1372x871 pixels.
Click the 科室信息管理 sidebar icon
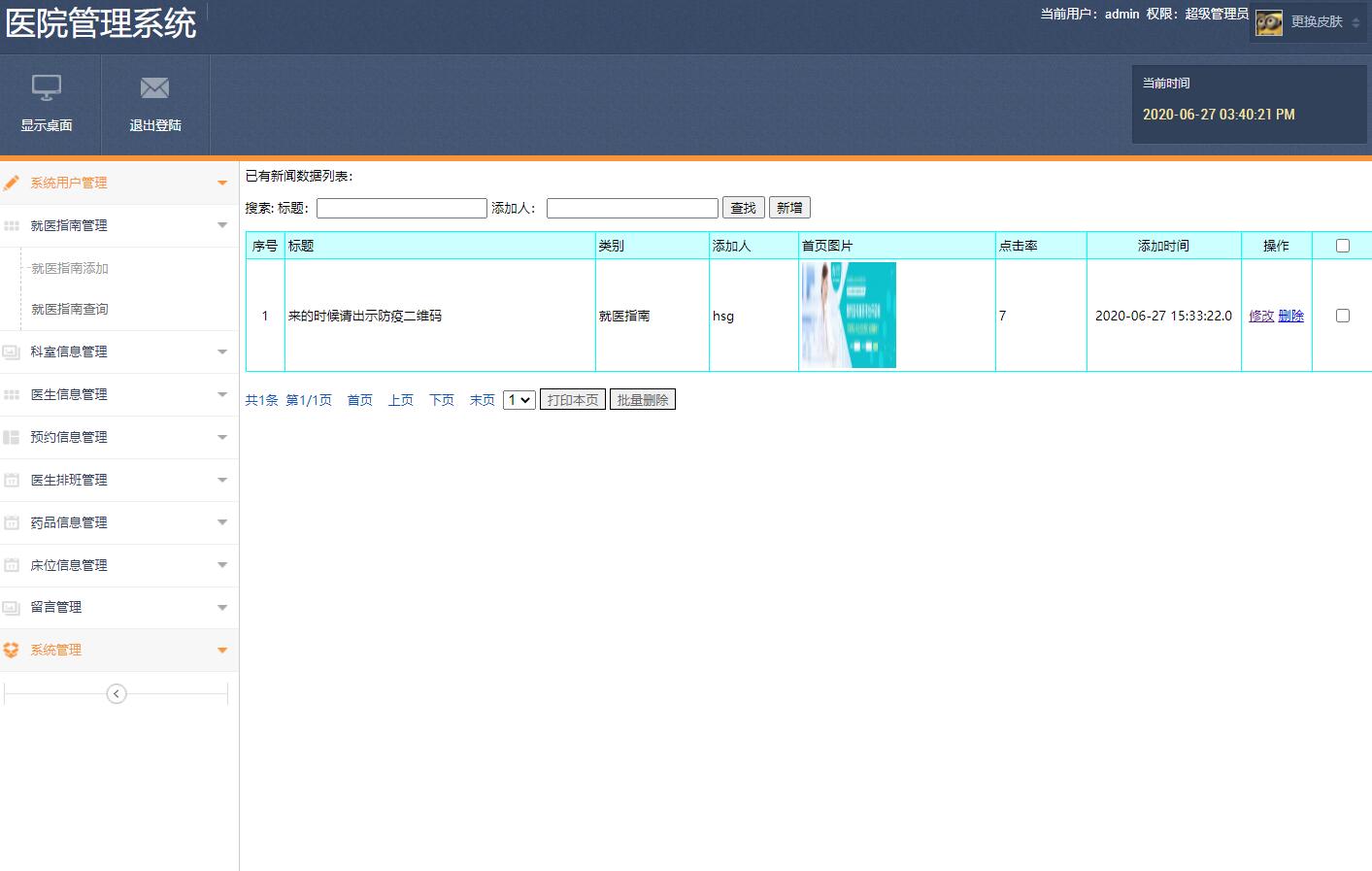[x=12, y=352]
